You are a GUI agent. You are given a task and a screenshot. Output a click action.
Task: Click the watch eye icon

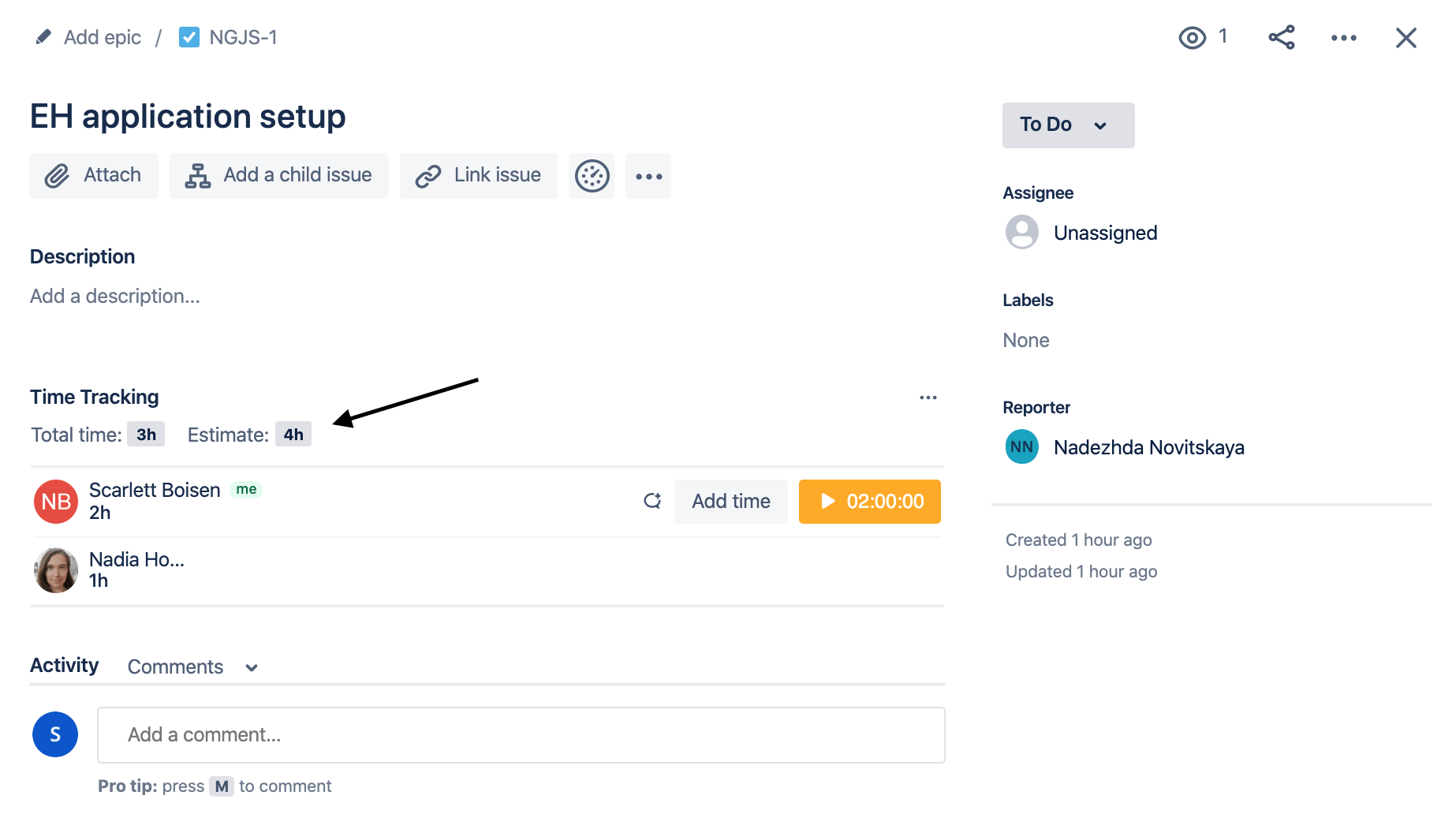pyautogui.click(x=1192, y=38)
